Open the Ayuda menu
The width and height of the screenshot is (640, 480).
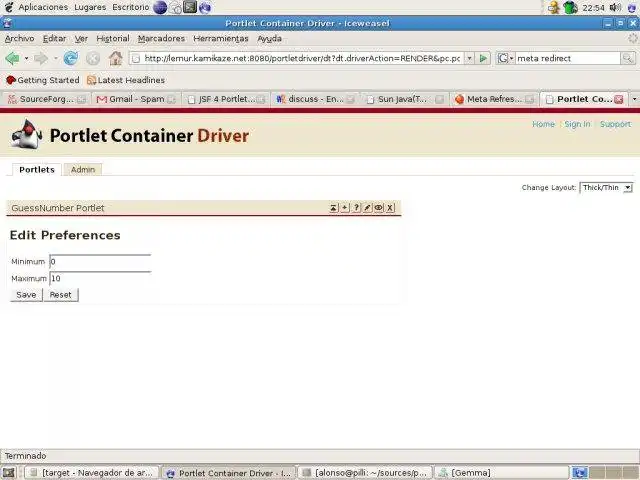click(269, 38)
